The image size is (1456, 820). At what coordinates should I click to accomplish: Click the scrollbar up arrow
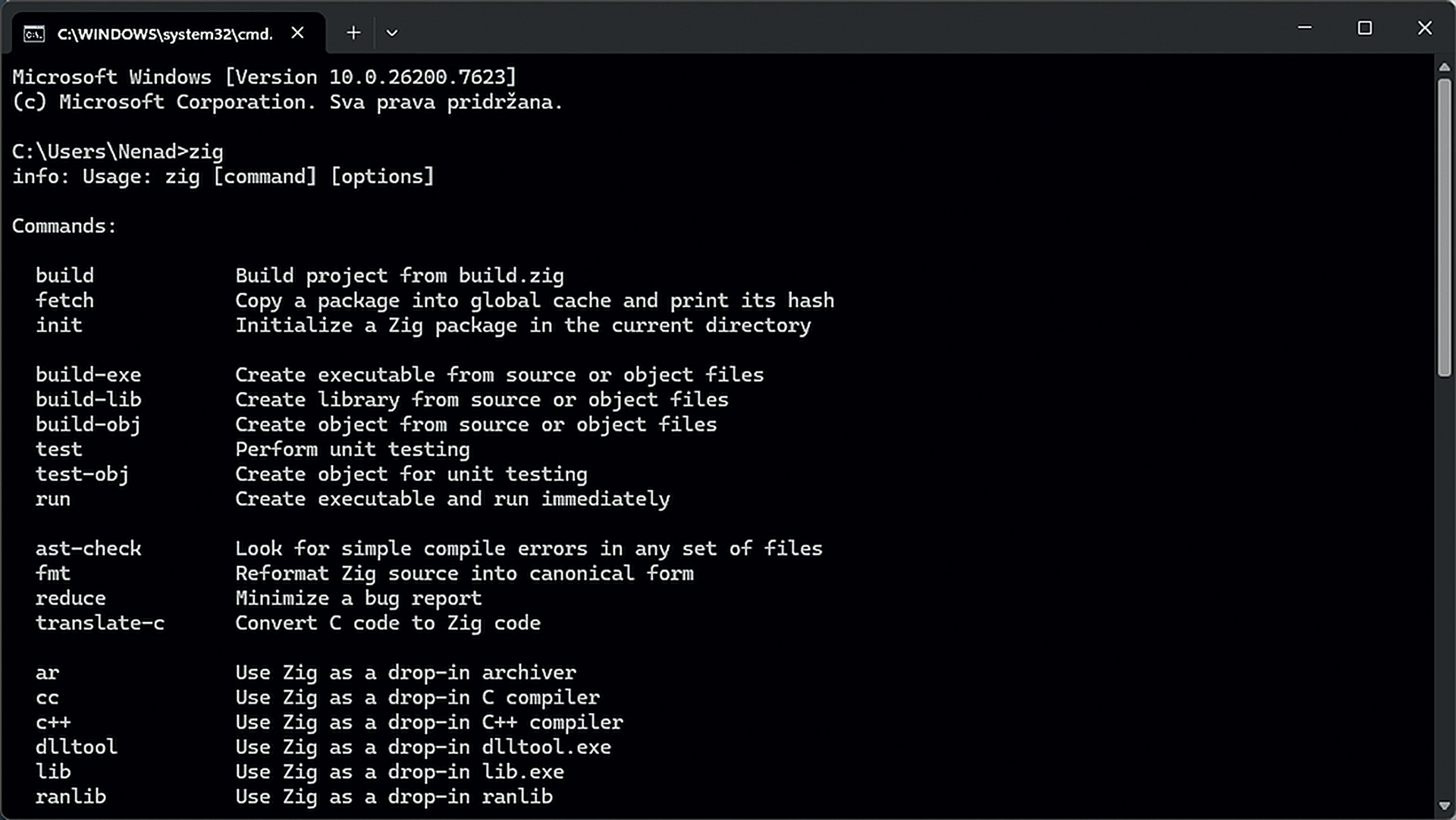tap(1444, 68)
